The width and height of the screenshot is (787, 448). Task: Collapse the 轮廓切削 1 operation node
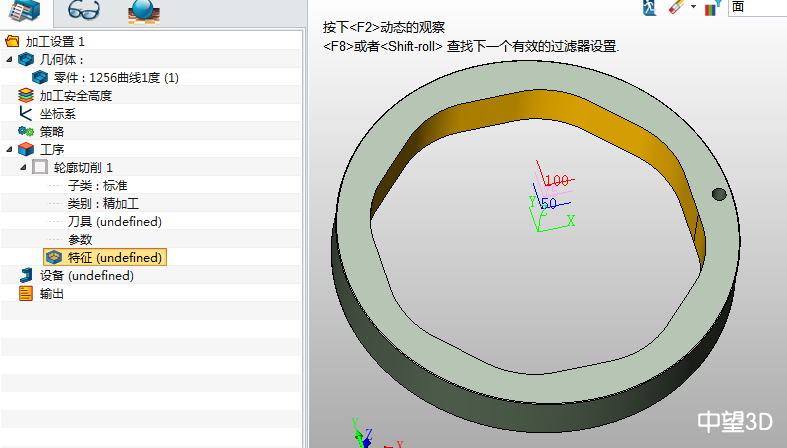coord(23,168)
